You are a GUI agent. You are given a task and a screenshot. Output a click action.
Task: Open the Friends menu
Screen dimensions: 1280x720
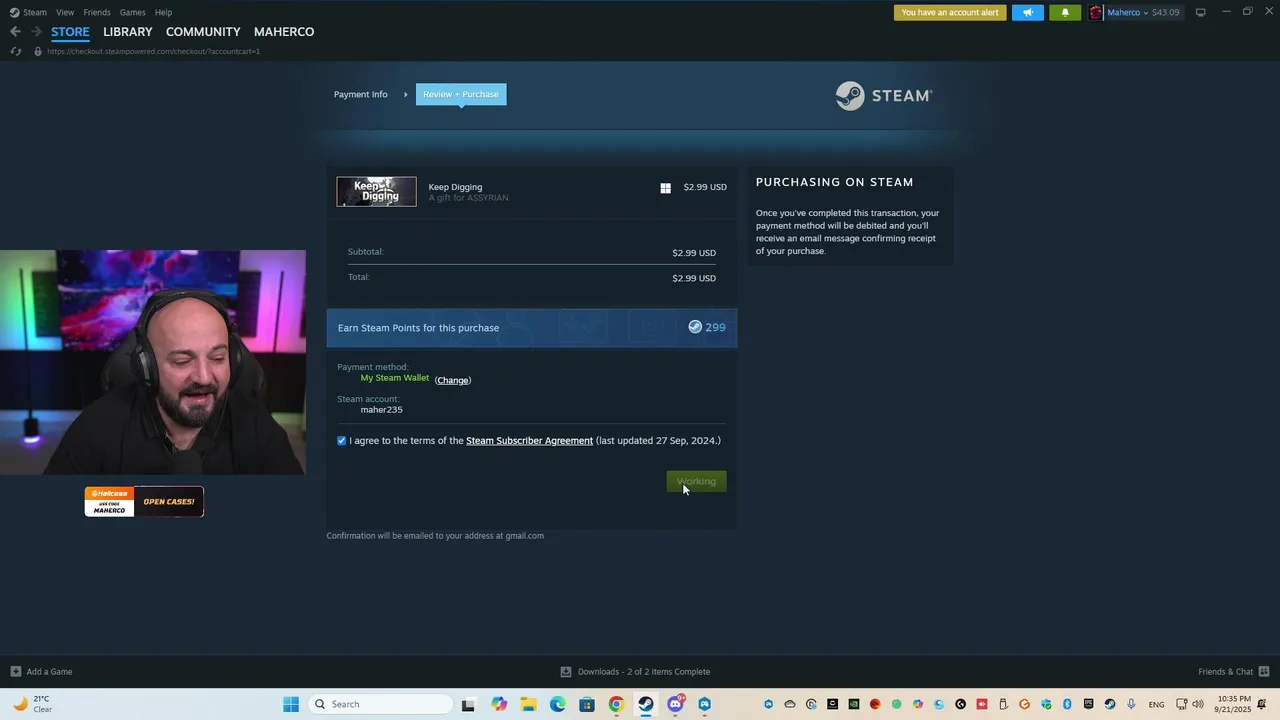click(97, 12)
